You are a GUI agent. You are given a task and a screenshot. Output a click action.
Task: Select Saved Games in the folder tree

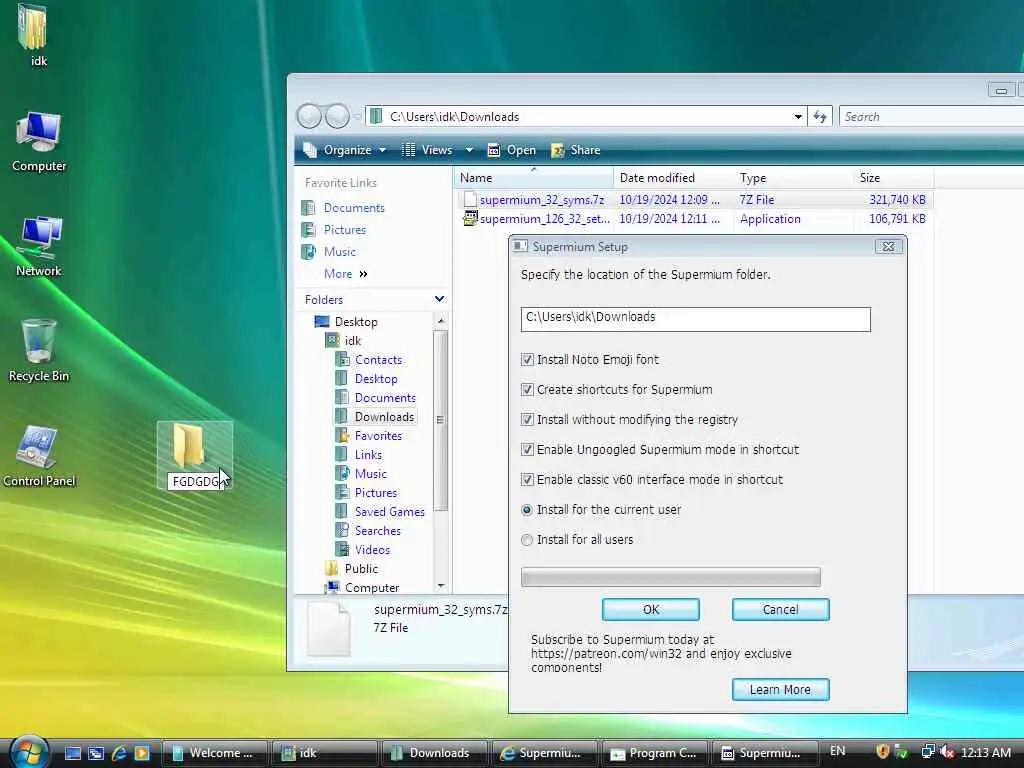389,512
